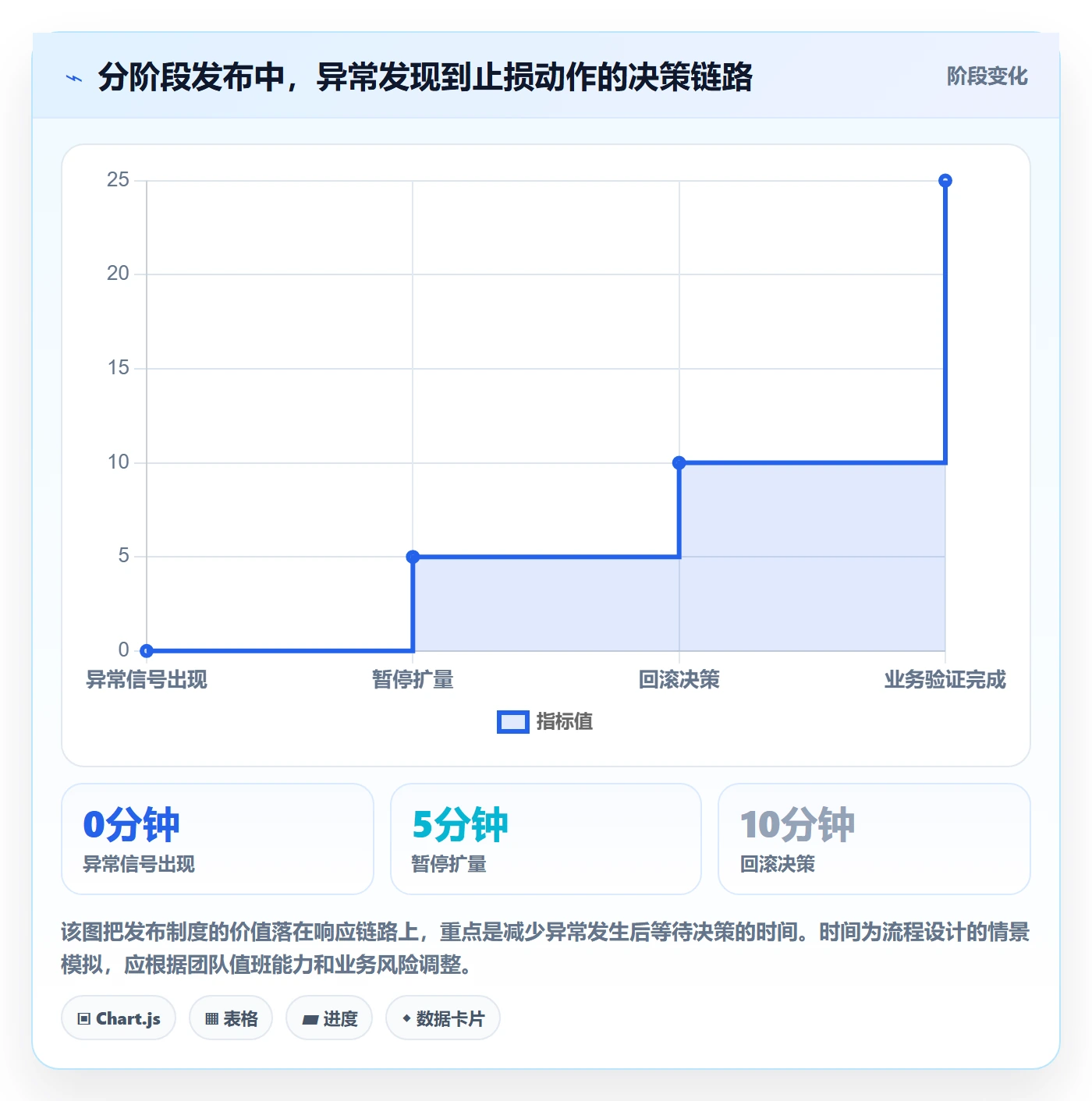
Task: Click the 进度 tag chip
Action: click(329, 1018)
